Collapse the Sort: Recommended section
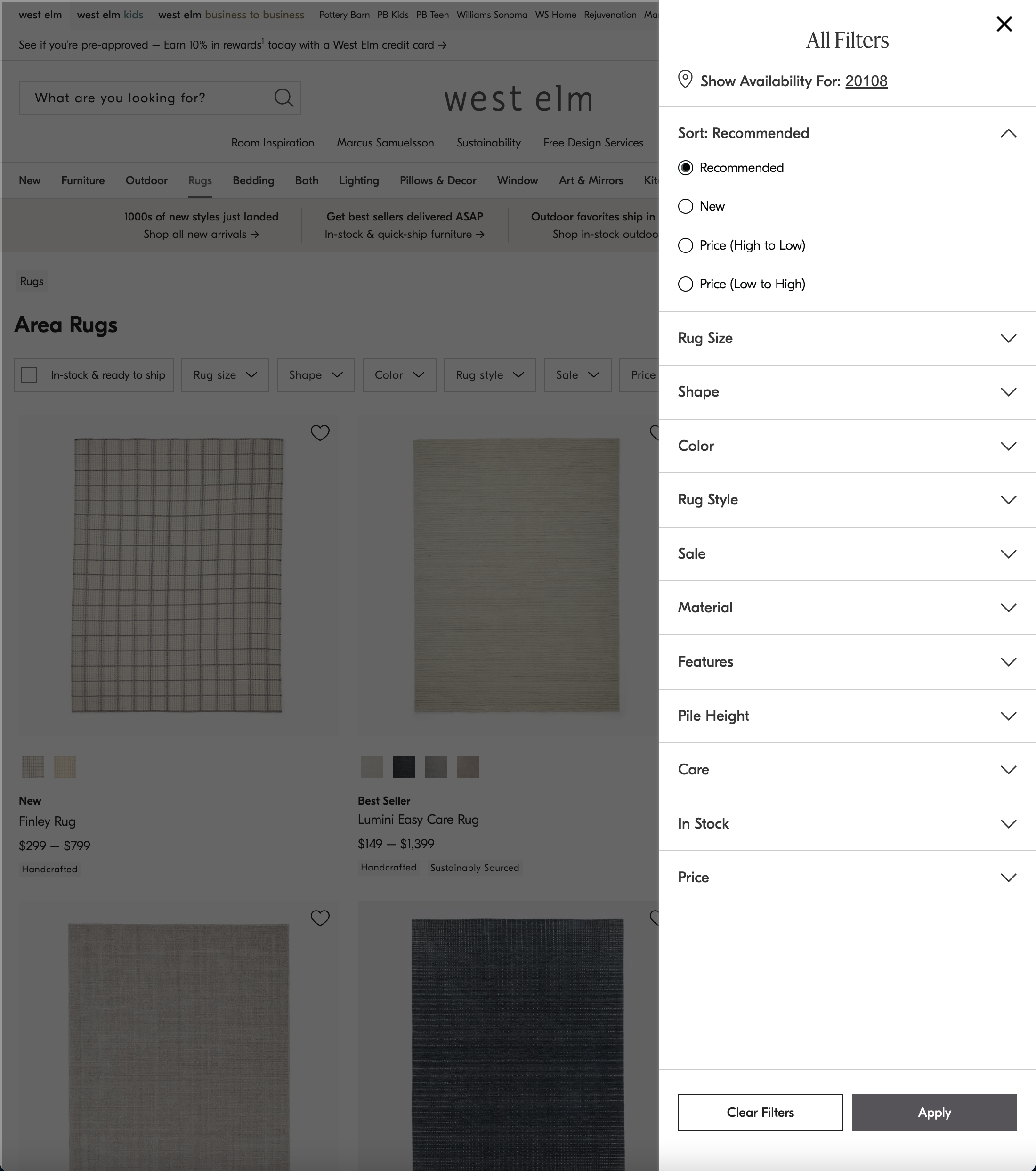 point(1009,133)
